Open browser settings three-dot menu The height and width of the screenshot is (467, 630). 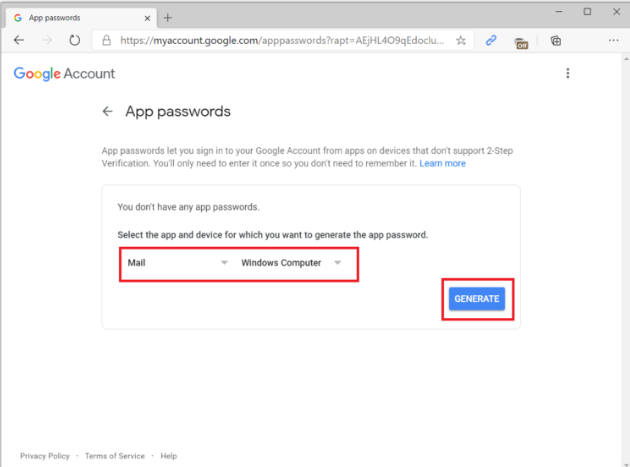613,40
